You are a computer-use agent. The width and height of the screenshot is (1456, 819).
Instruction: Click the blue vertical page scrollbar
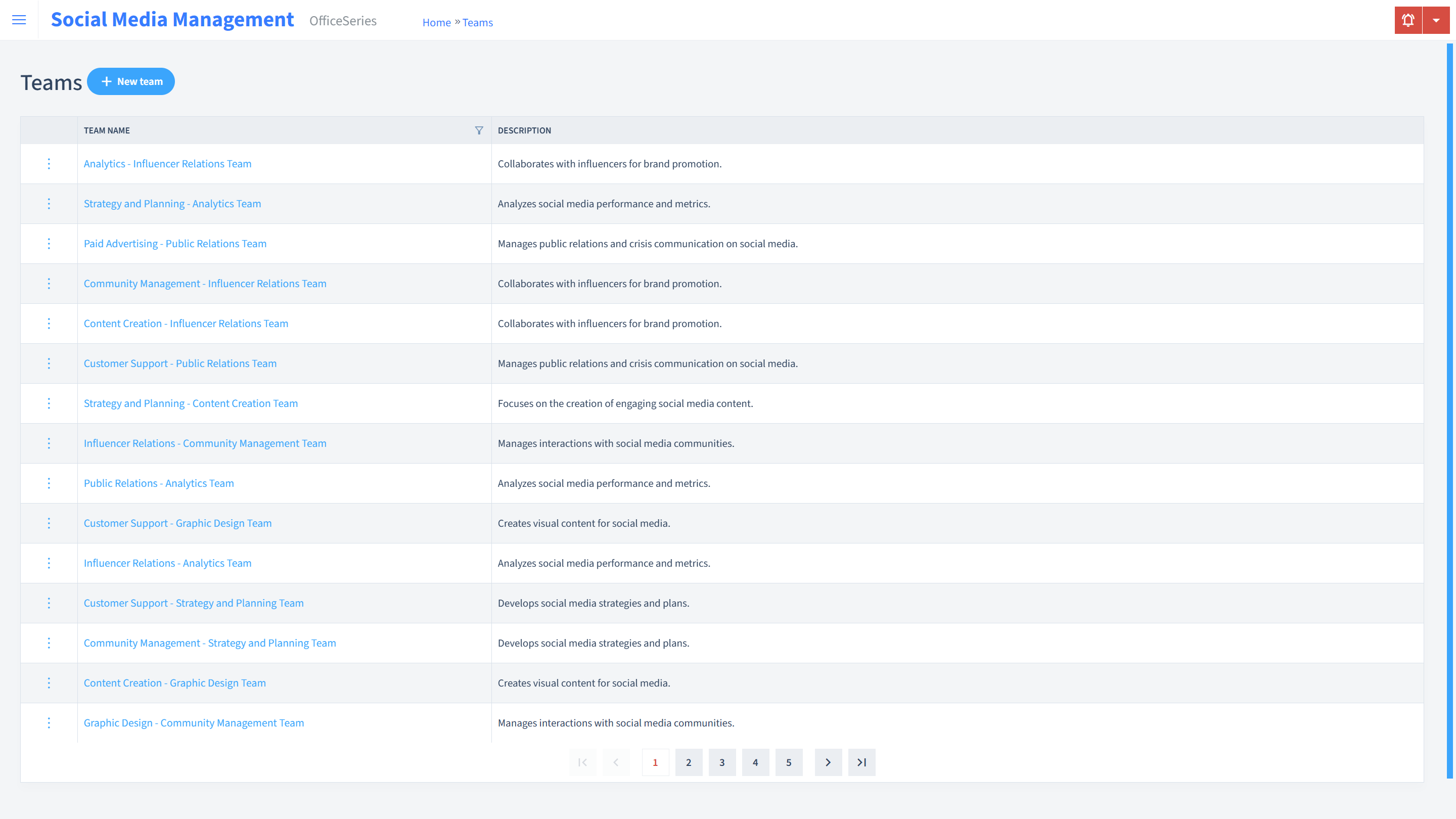pyautogui.click(x=1449, y=411)
